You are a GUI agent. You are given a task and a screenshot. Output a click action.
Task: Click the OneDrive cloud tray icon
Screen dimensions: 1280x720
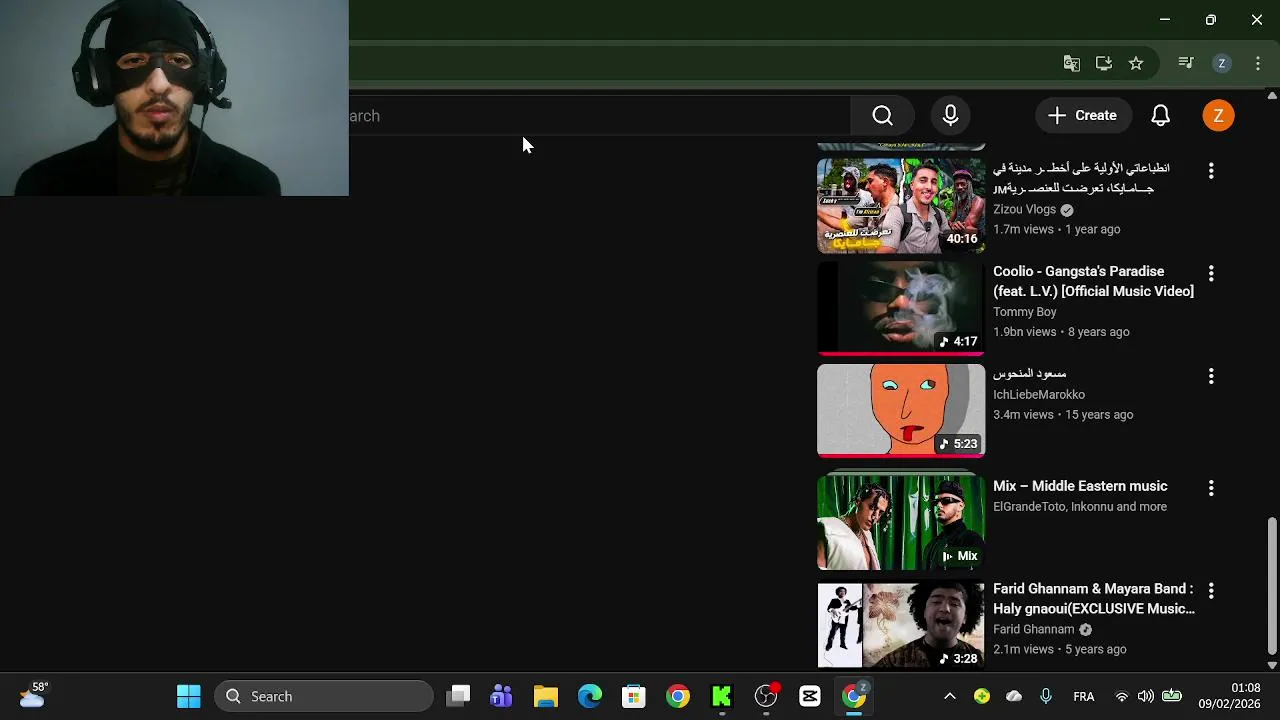1014,696
